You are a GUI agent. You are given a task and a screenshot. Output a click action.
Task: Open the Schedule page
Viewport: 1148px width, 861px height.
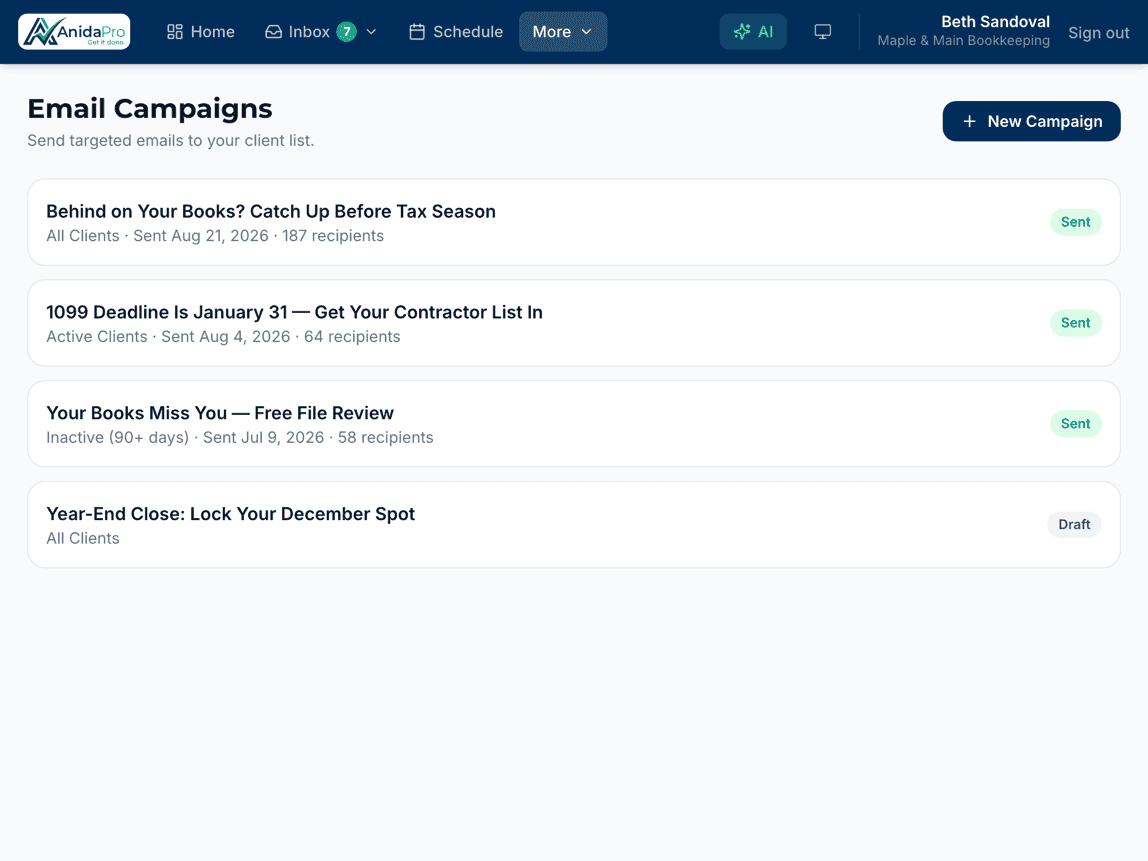coord(455,31)
